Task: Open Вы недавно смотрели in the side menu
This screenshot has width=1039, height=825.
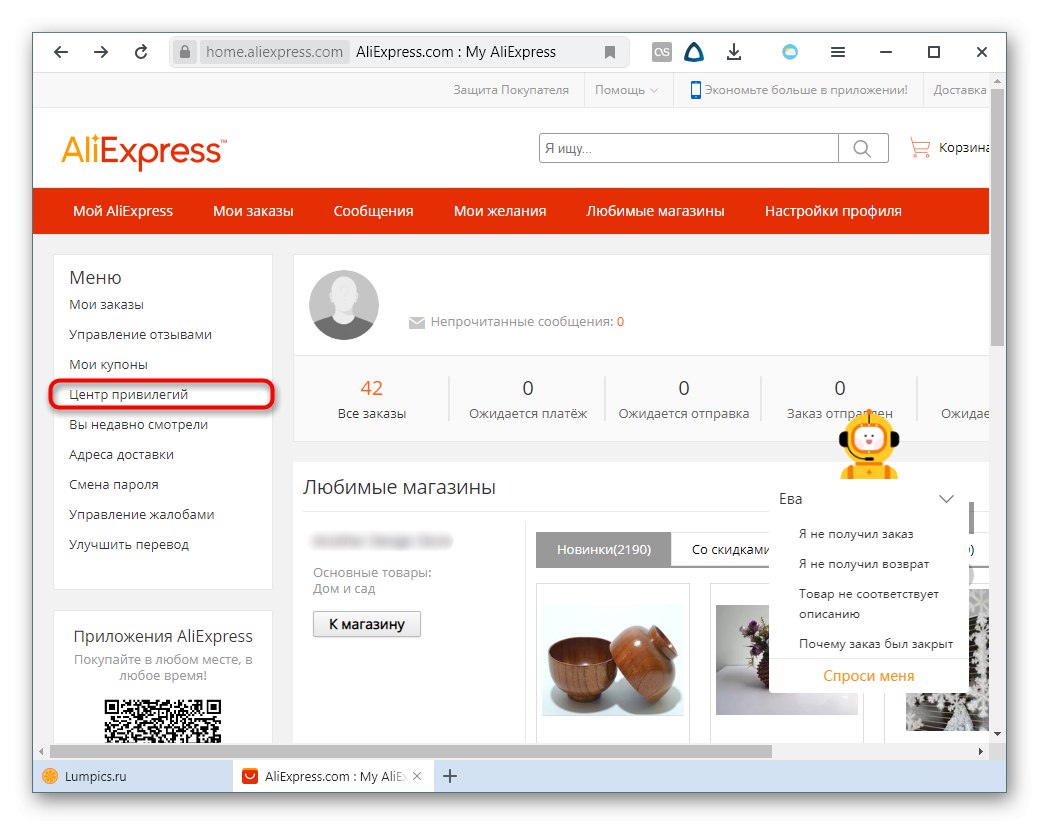Action: coord(138,424)
